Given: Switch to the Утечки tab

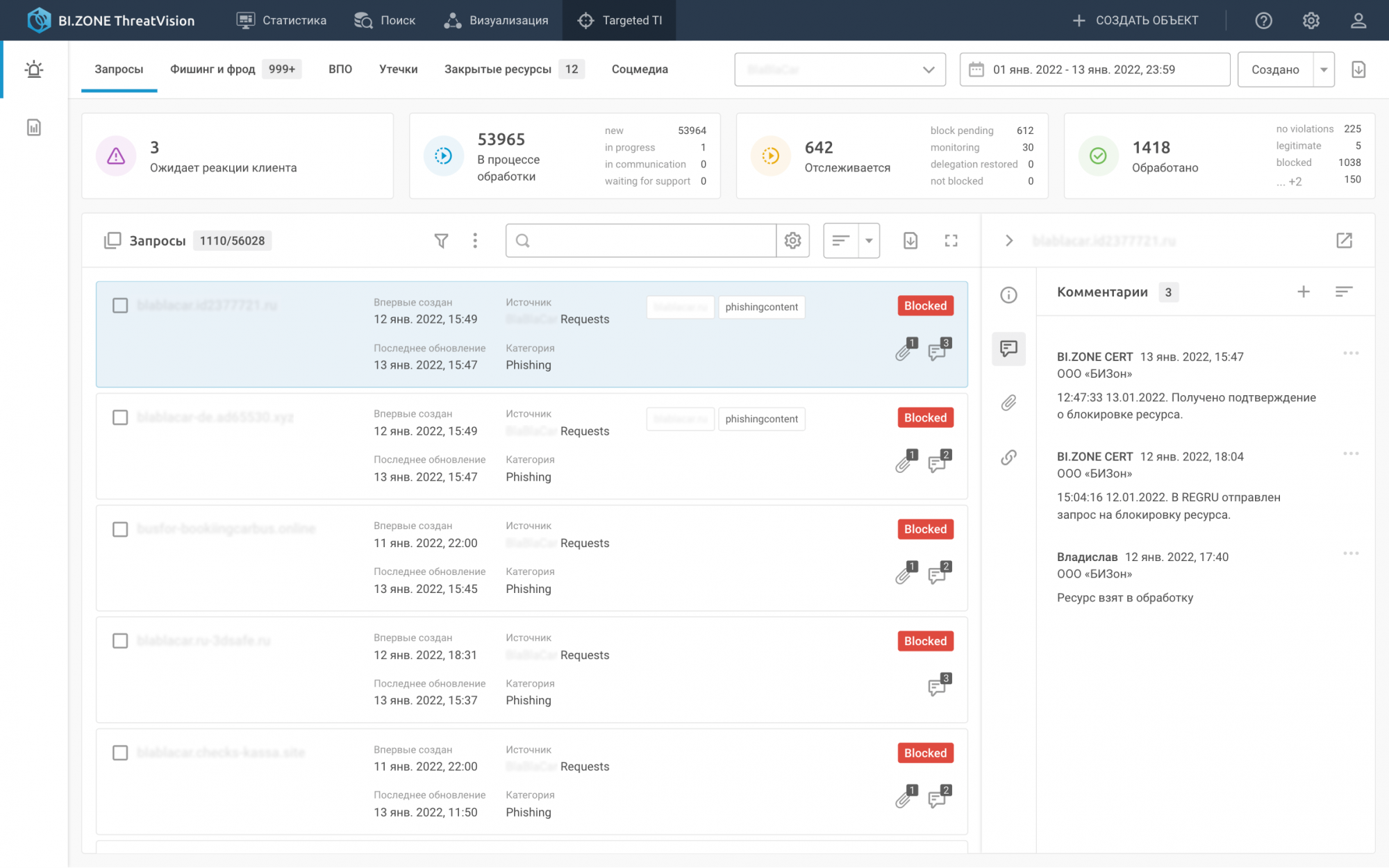Looking at the screenshot, I should [398, 69].
